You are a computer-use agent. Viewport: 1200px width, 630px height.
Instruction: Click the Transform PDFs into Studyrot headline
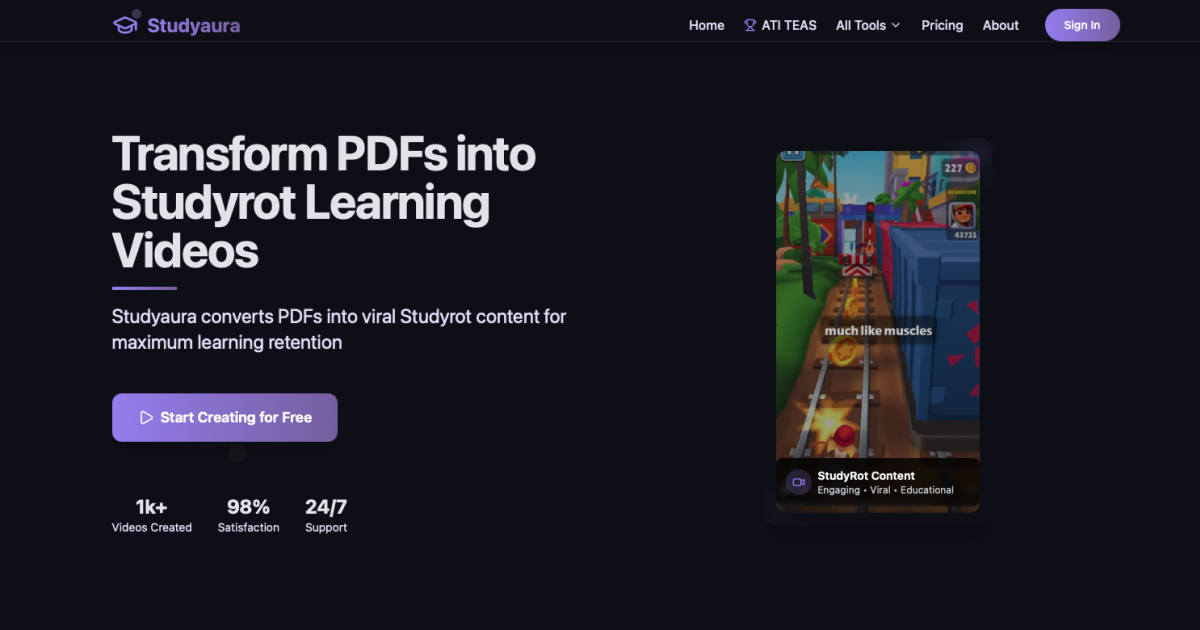324,203
